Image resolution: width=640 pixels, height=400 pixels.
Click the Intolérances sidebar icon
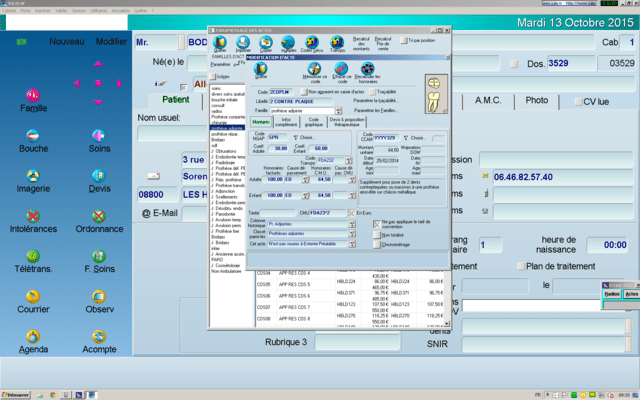33,216
